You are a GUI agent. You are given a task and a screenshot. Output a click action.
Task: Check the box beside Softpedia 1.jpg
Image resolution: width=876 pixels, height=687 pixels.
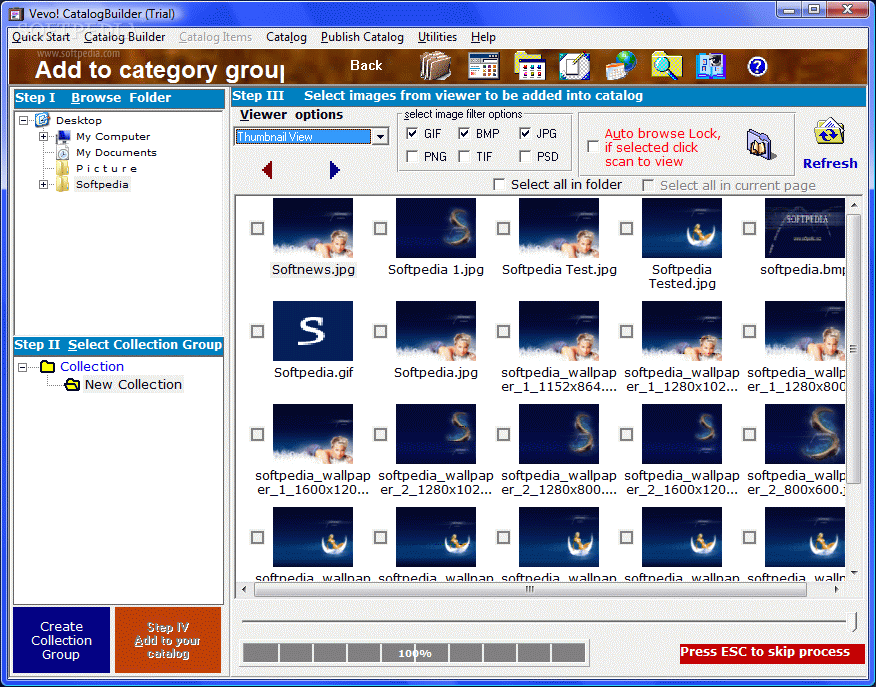coord(380,228)
